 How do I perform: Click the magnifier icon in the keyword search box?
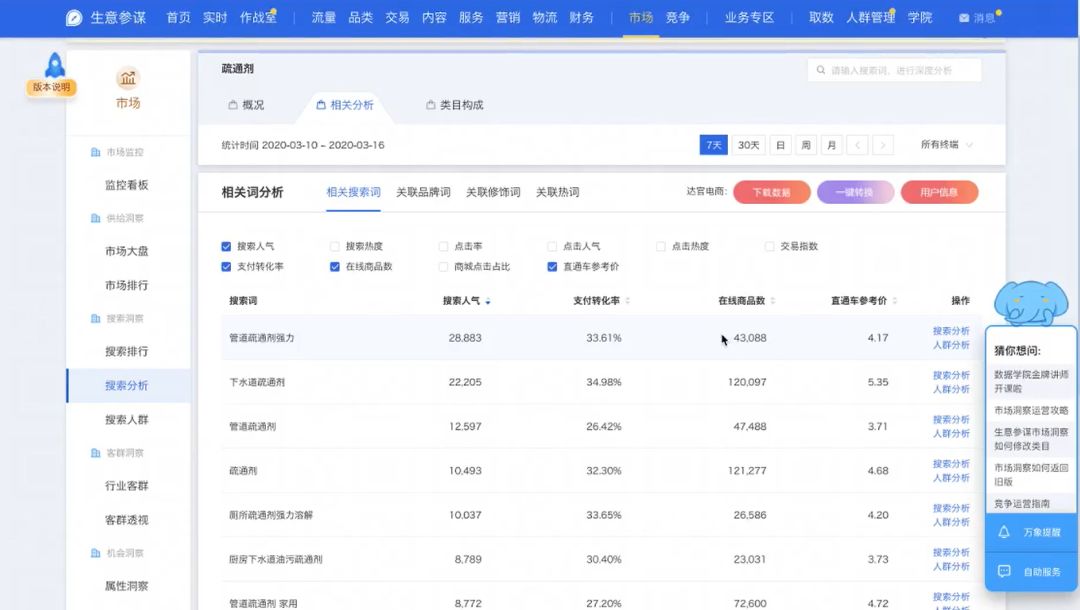coord(822,69)
